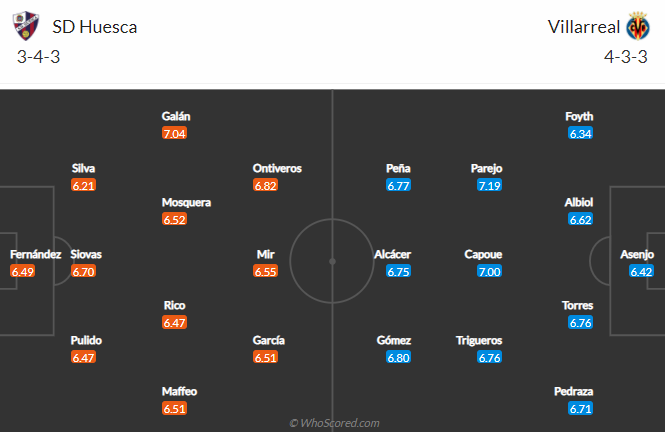
Task: Click the WhoScored.com watermark
Action: click(334, 423)
